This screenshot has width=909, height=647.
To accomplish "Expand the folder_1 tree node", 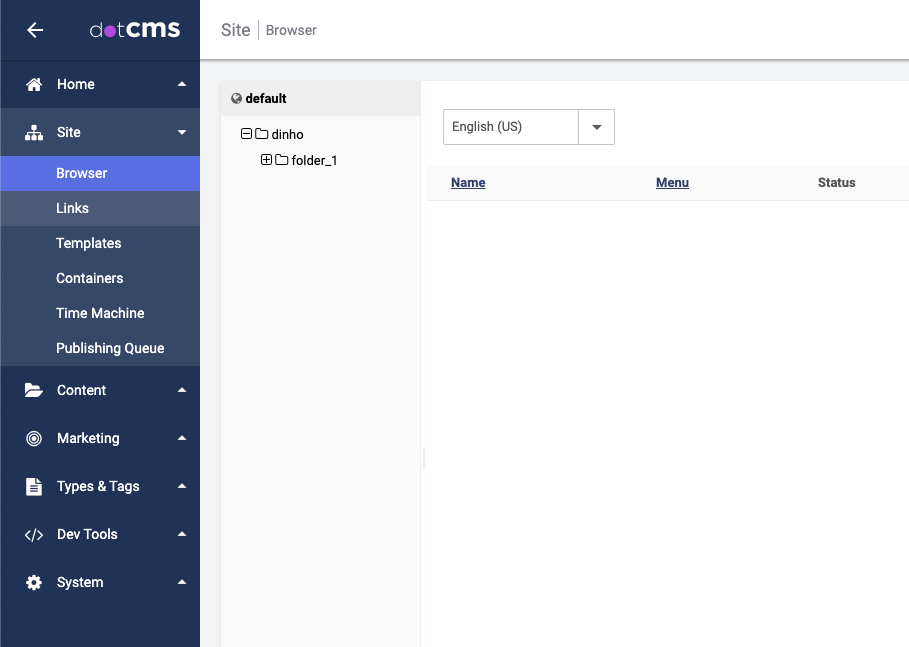I will [x=266, y=159].
